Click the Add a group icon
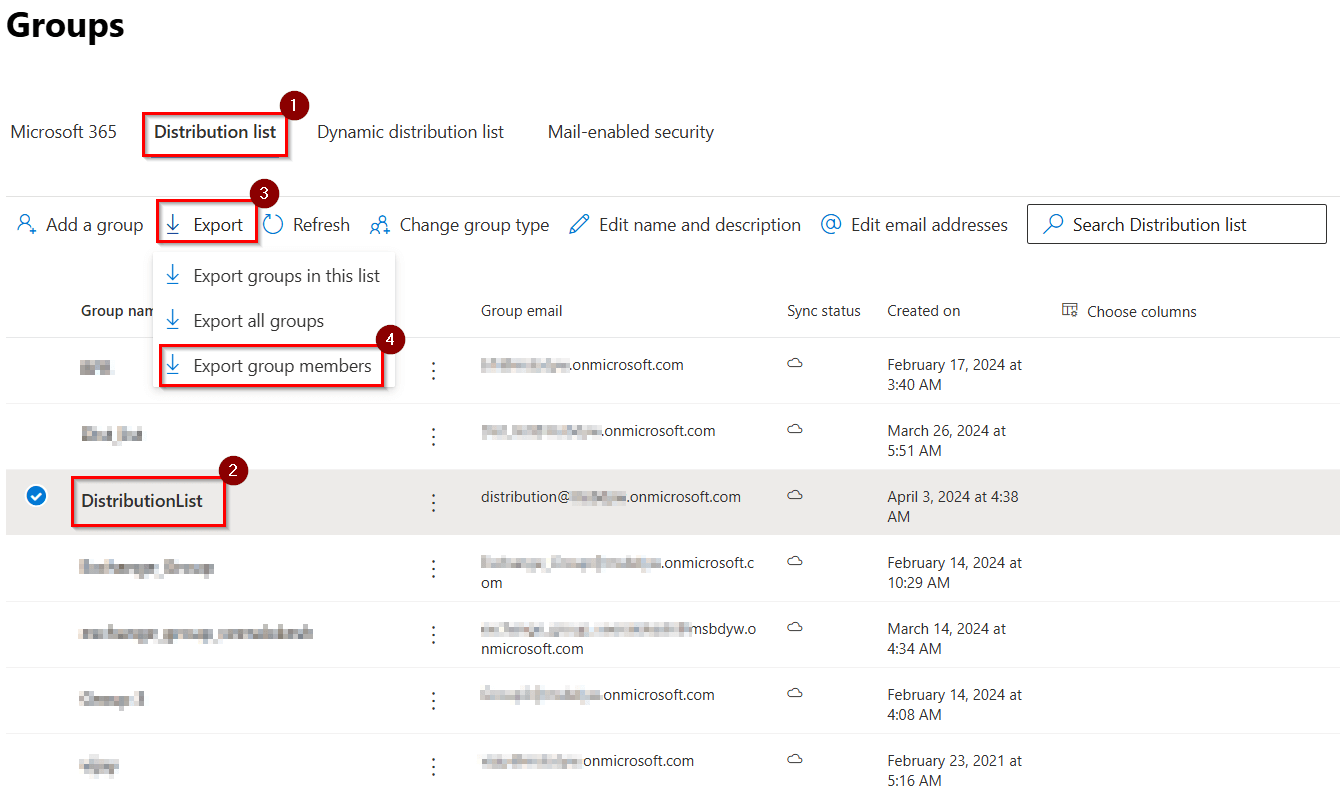1340x798 pixels. [27, 225]
